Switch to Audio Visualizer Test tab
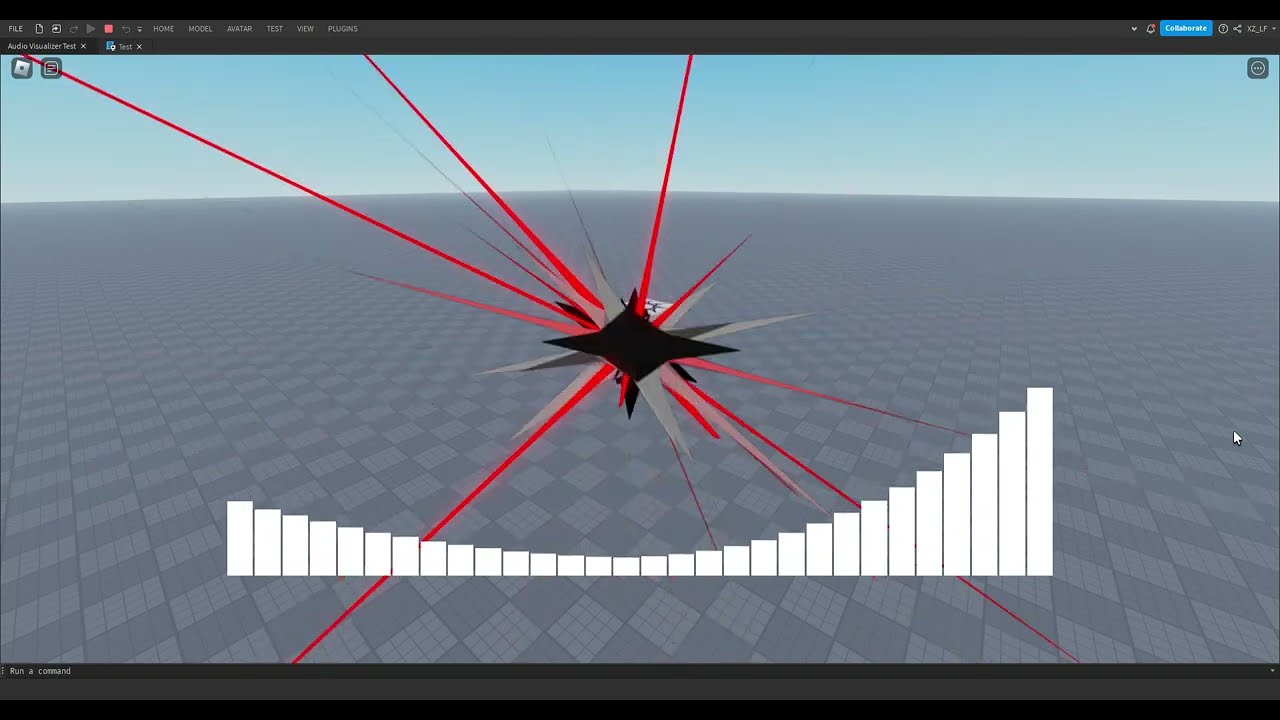This screenshot has height=720, width=1280. [42, 46]
